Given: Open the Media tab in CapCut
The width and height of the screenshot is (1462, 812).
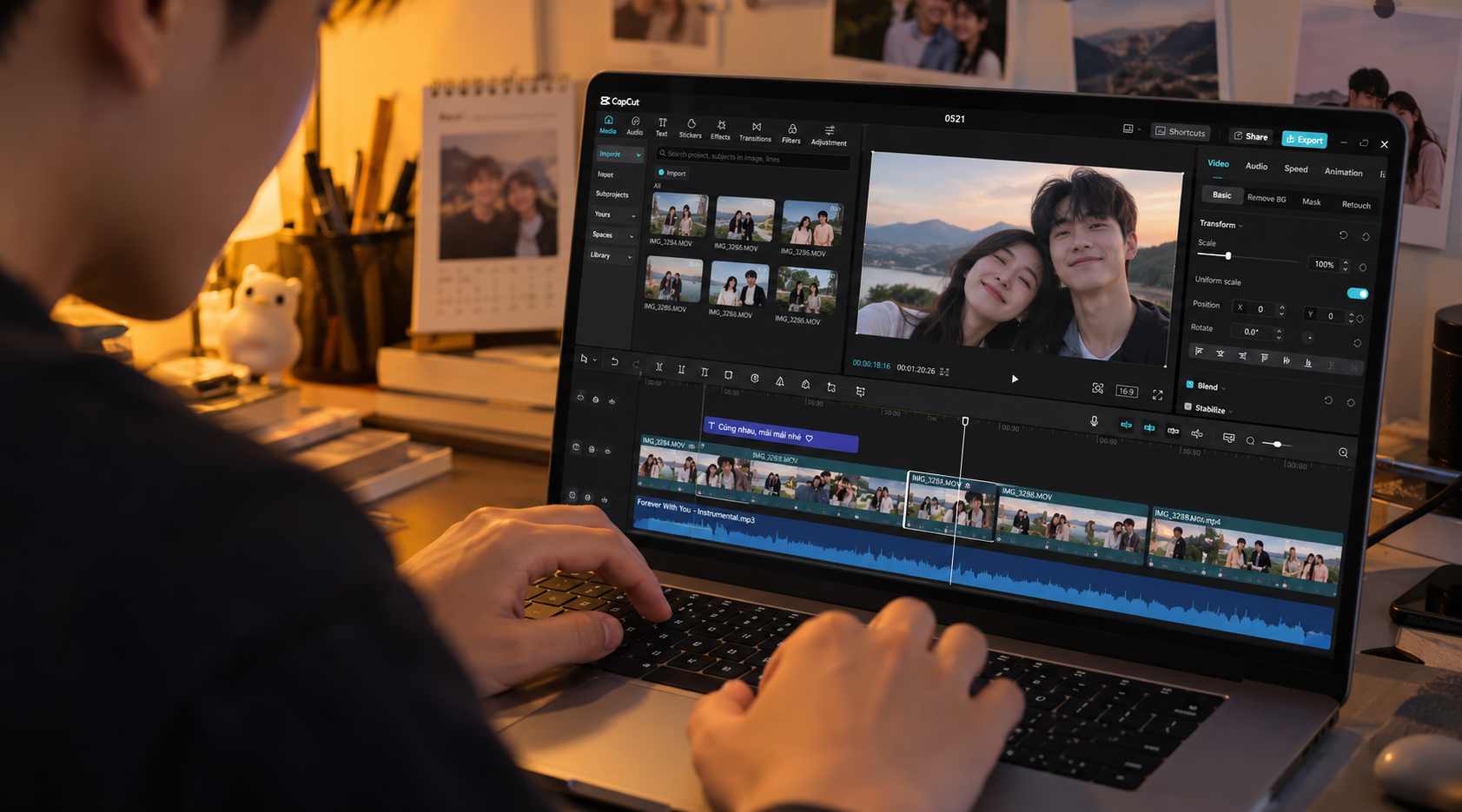Looking at the screenshot, I should coord(608,125).
